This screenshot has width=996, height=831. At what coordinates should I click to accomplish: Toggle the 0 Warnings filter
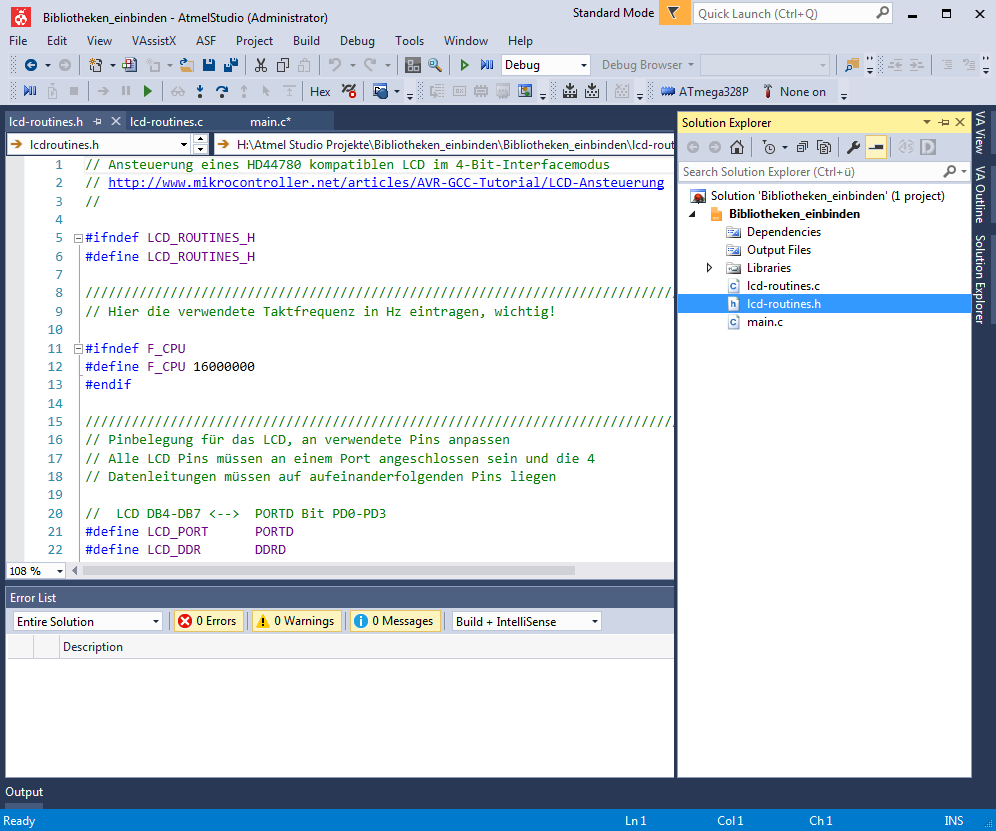click(x=296, y=621)
